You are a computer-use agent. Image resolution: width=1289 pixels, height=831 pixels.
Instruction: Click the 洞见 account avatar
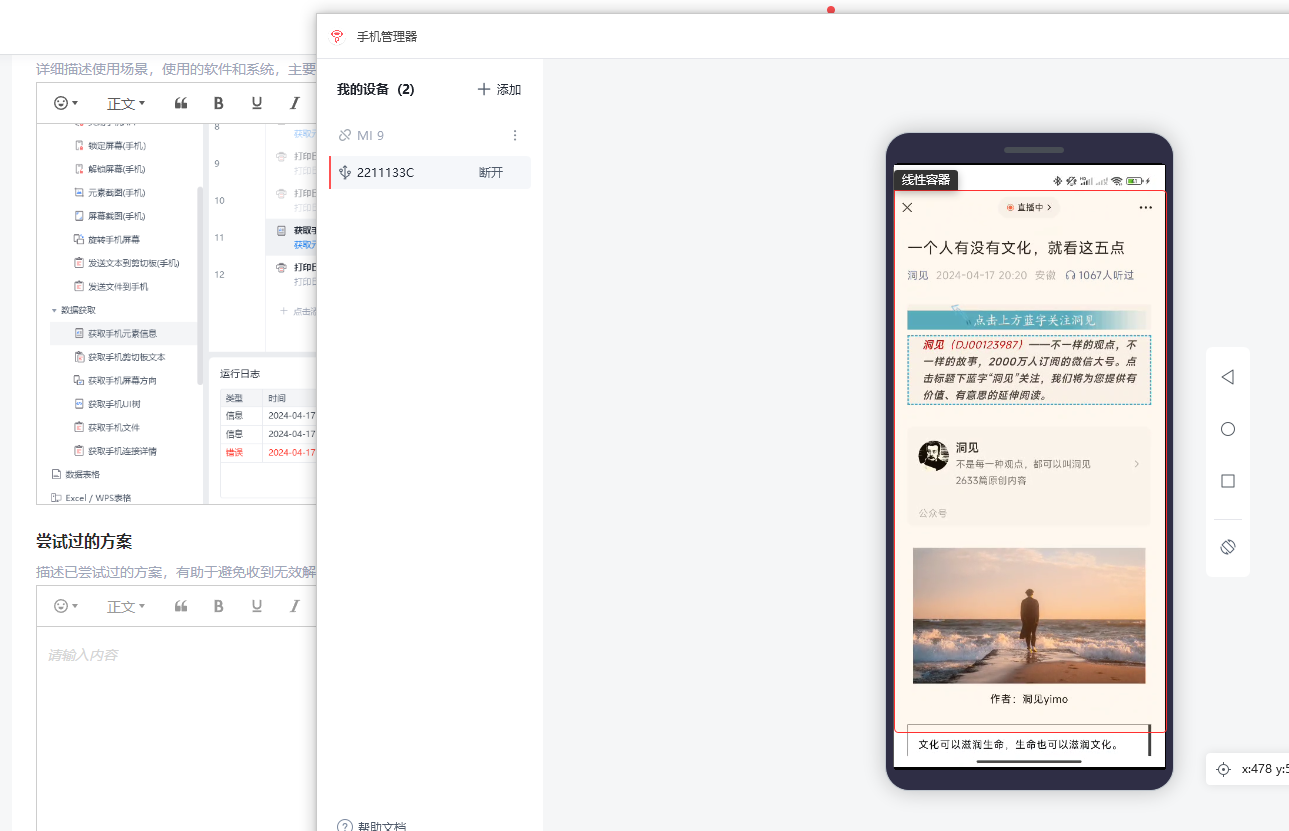(933, 456)
